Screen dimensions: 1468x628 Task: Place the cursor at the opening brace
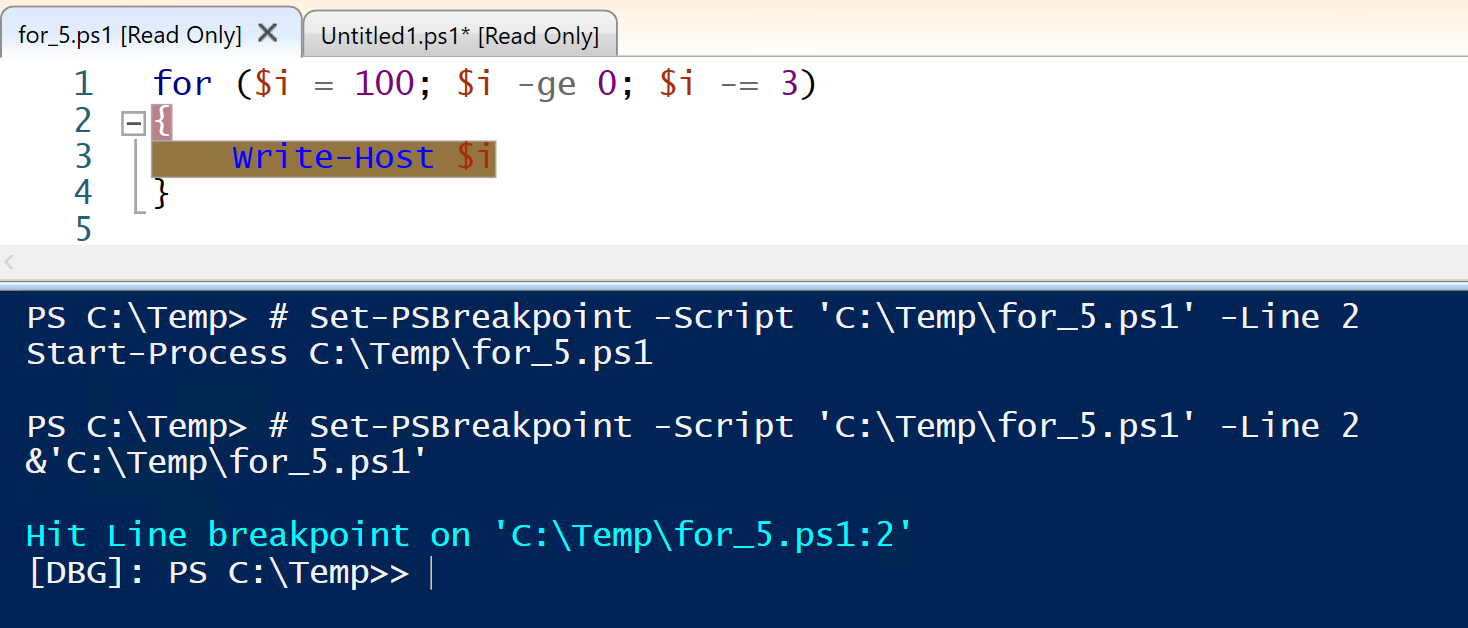pos(162,122)
